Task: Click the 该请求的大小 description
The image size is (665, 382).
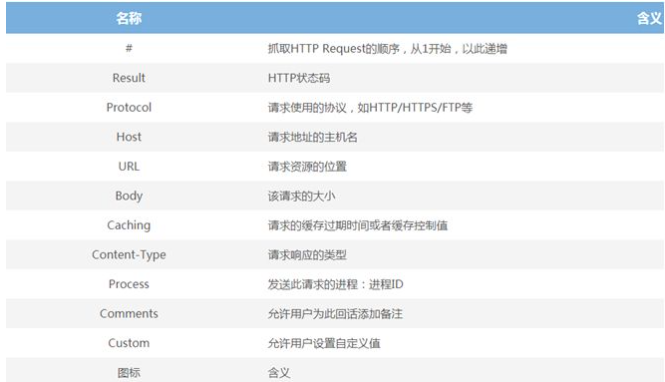Action: [x=302, y=196]
